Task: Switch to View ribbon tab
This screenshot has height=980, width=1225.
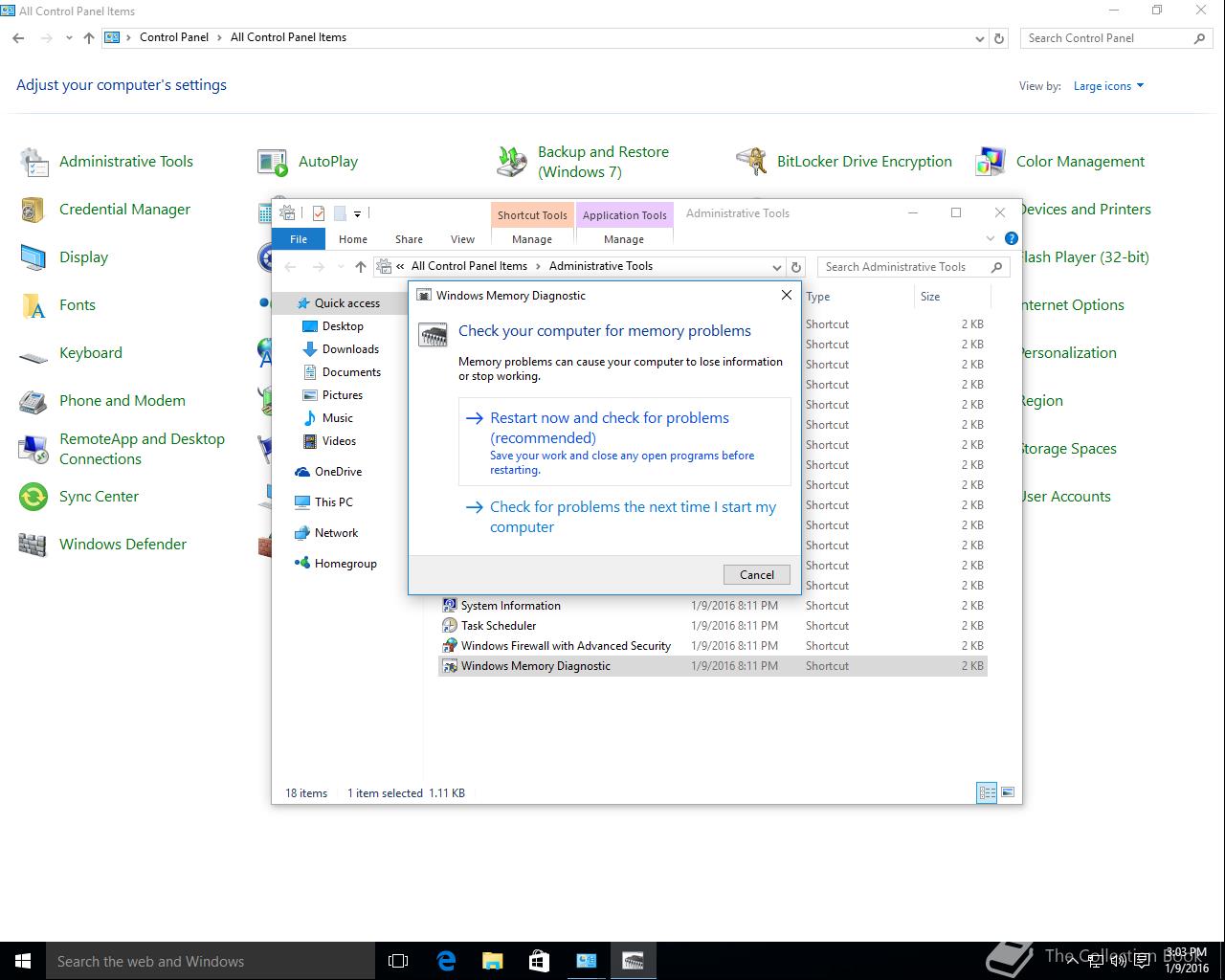Action: coord(462,239)
